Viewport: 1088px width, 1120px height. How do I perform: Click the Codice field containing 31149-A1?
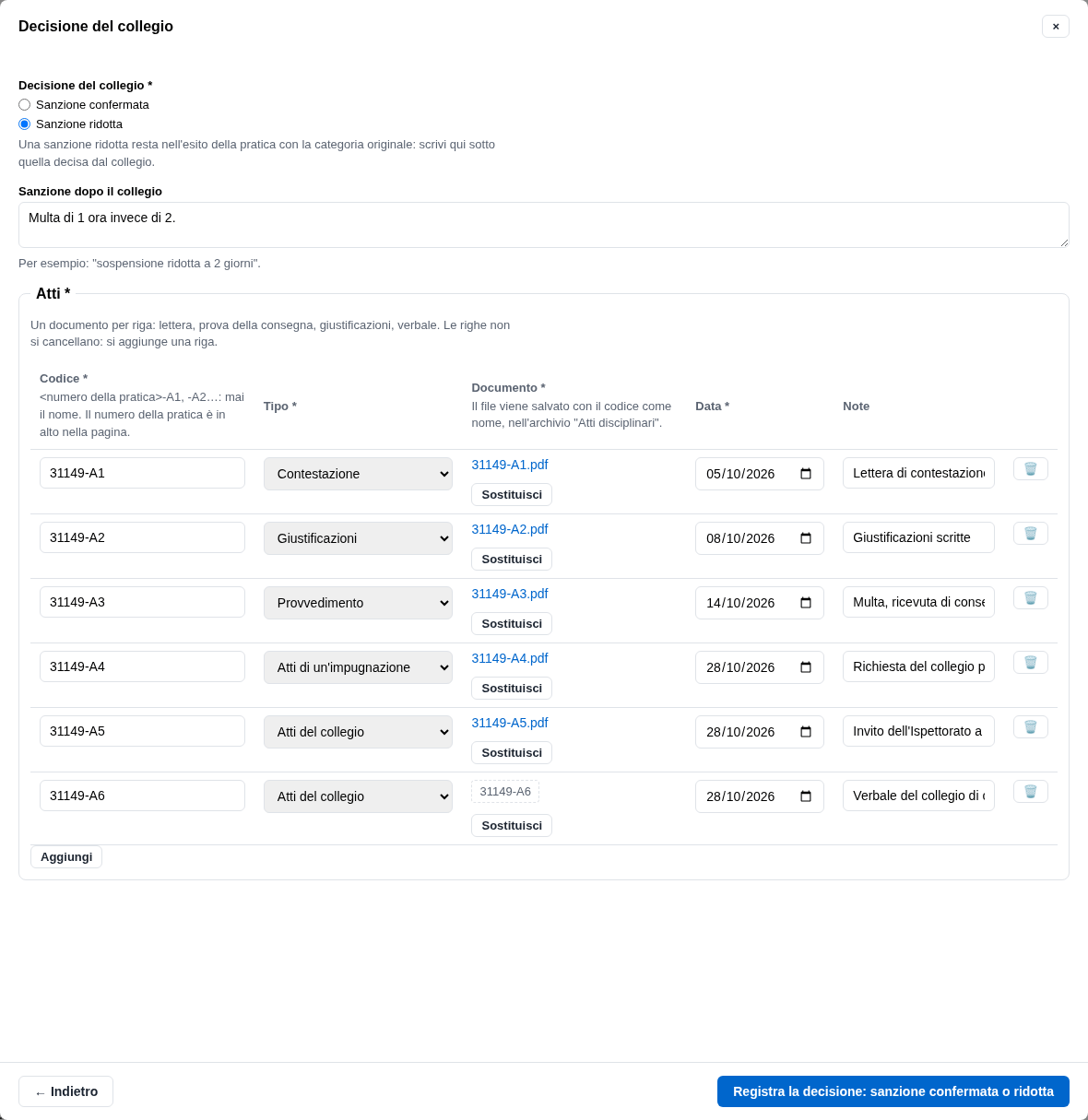142,473
